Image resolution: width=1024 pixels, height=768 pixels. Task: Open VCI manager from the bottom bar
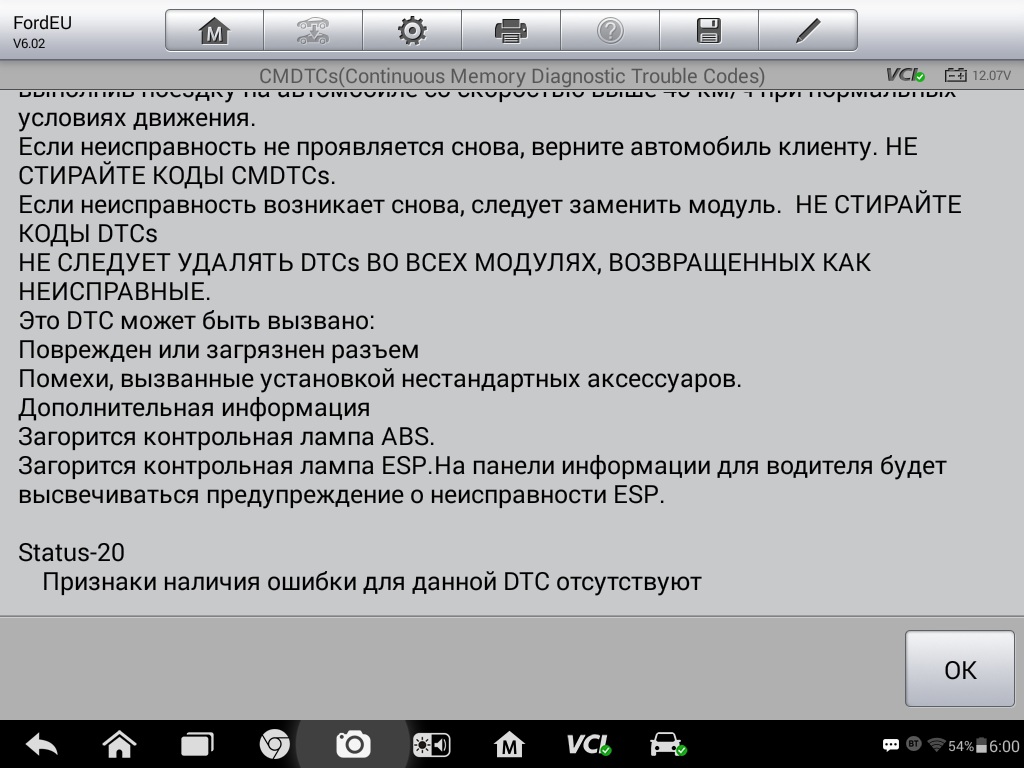pos(588,744)
